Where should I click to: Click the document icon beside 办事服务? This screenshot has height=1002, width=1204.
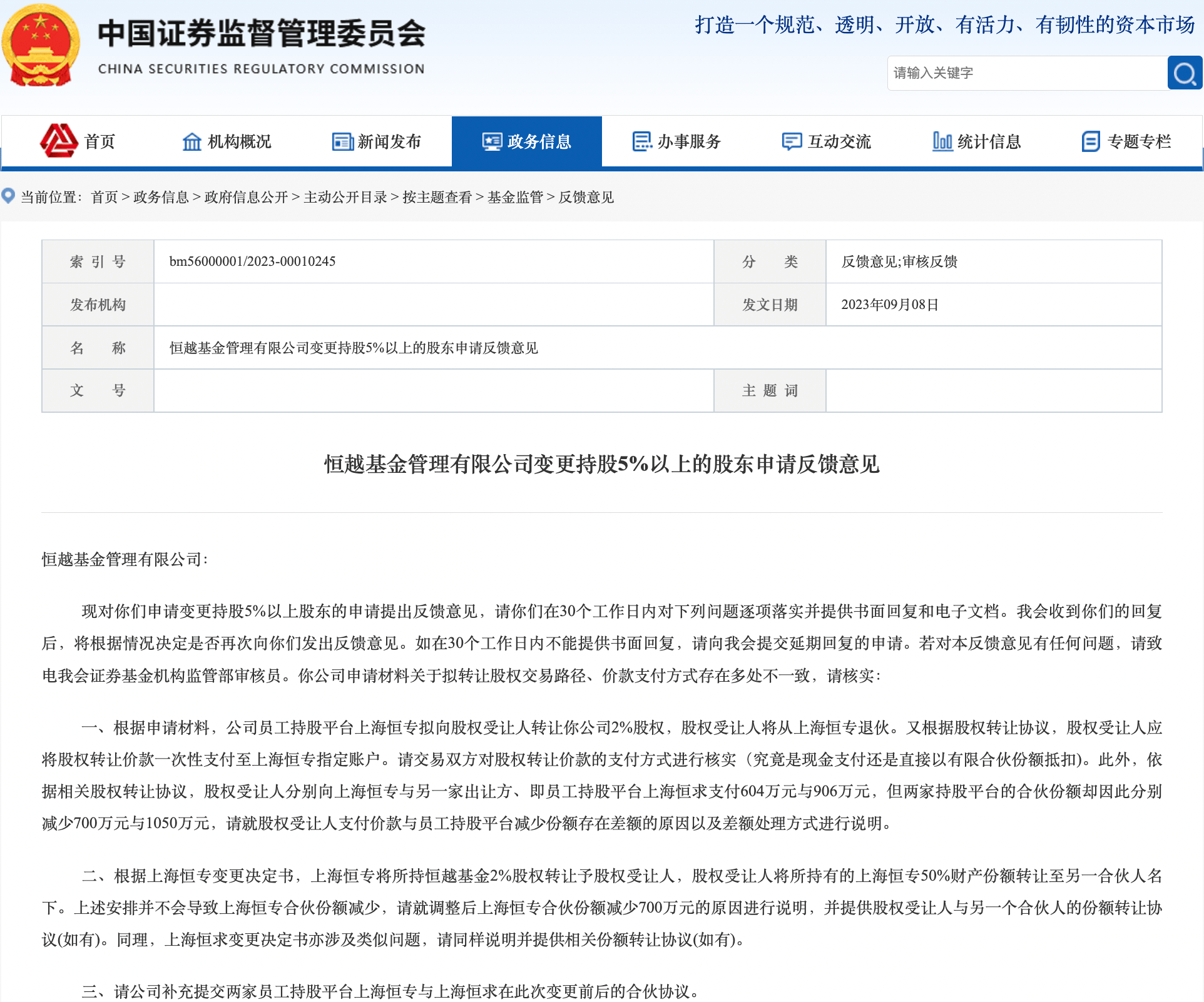point(642,141)
